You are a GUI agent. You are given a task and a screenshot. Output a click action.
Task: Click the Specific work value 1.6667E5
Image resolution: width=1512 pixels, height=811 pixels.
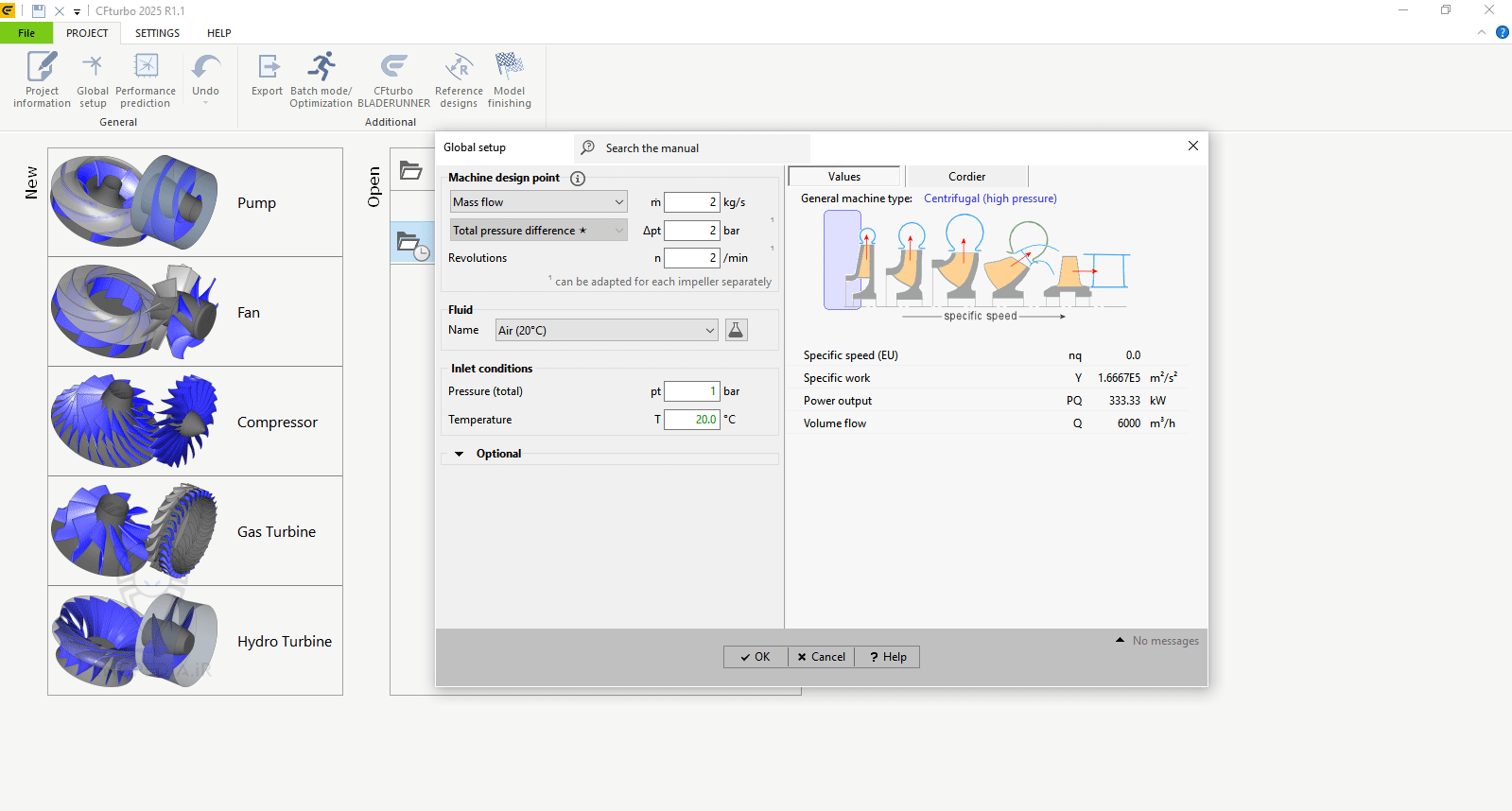point(1119,378)
